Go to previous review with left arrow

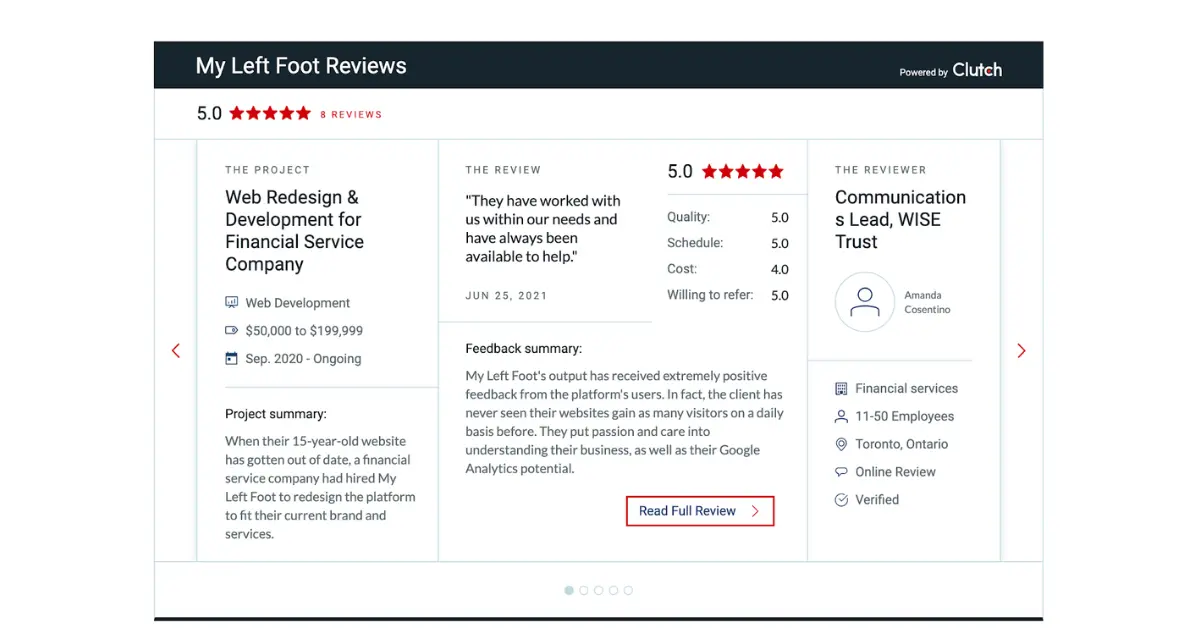(x=176, y=351)
